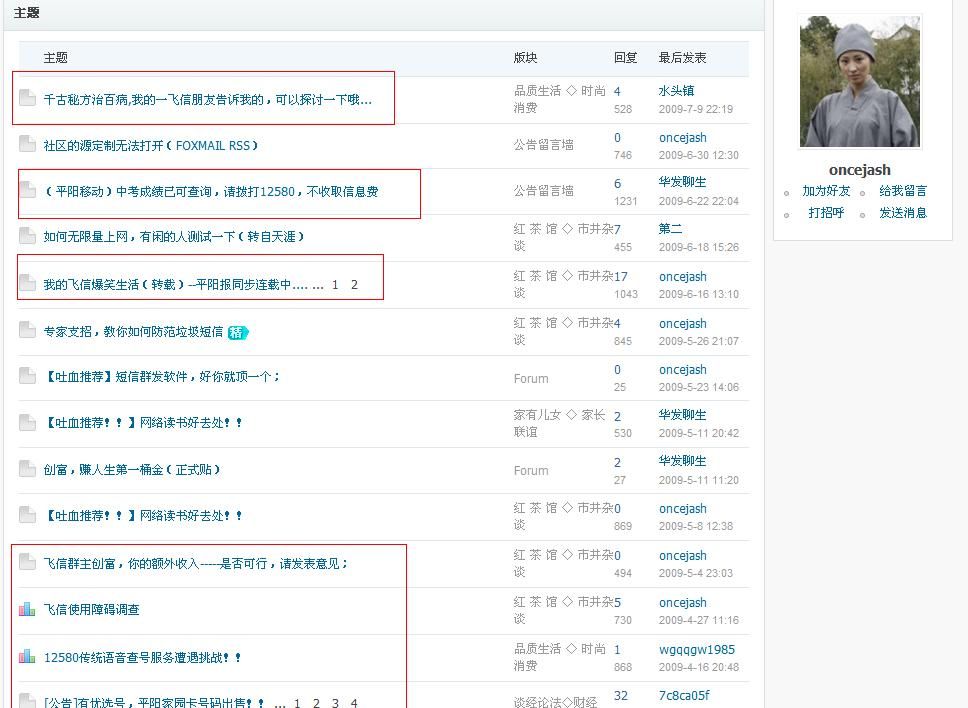
Task: Open thread 短信群发软件，好你就顶一个
Action: point(161,377)
